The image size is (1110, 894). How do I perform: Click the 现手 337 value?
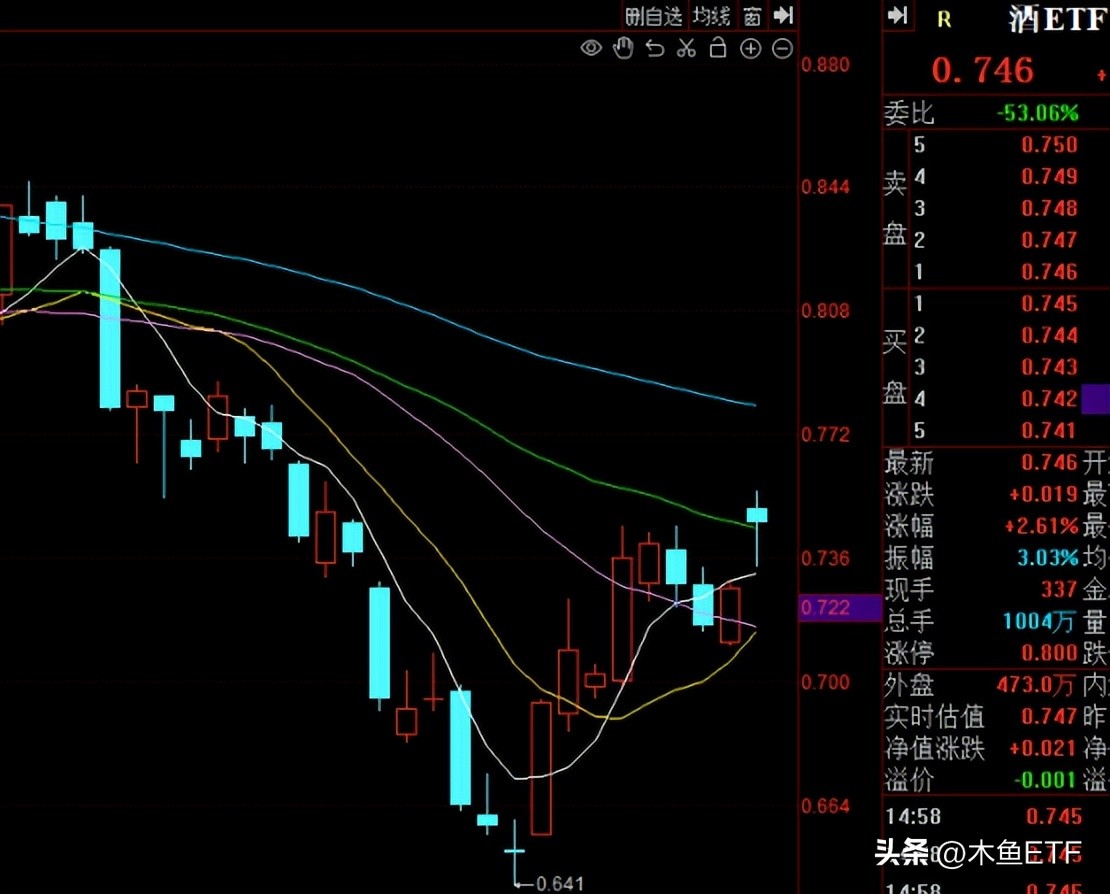(x=1059, y=589)
